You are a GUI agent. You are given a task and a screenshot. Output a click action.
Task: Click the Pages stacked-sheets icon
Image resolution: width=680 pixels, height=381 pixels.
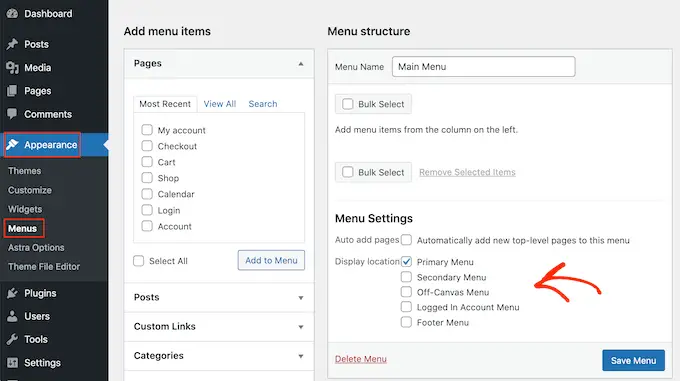click(x=12, y=91)
